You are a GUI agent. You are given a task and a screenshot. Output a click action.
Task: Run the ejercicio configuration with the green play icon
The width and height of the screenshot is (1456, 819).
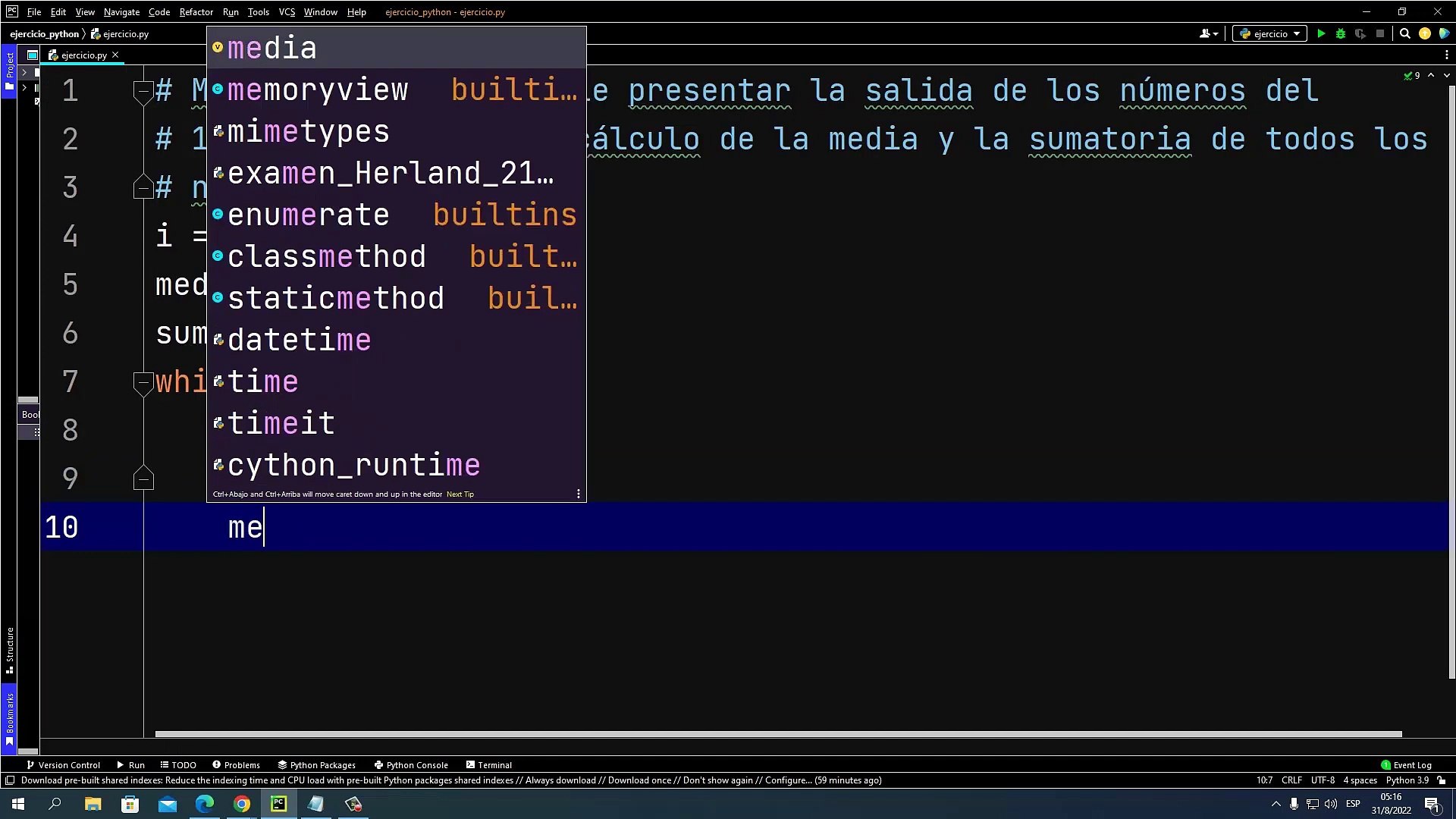(1321, 33)
